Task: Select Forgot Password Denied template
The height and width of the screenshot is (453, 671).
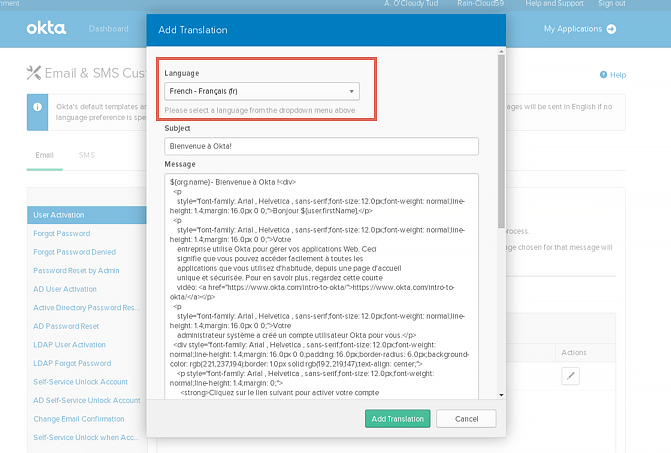Action: pos(74,252)
